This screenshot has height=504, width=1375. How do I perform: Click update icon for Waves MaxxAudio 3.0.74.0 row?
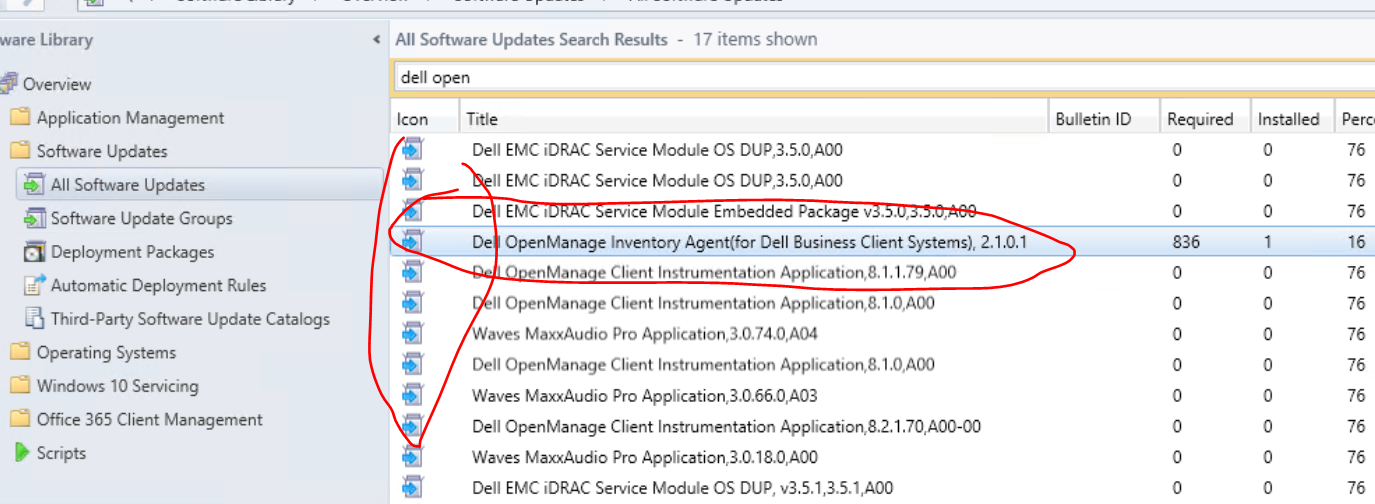click(413, 333)
